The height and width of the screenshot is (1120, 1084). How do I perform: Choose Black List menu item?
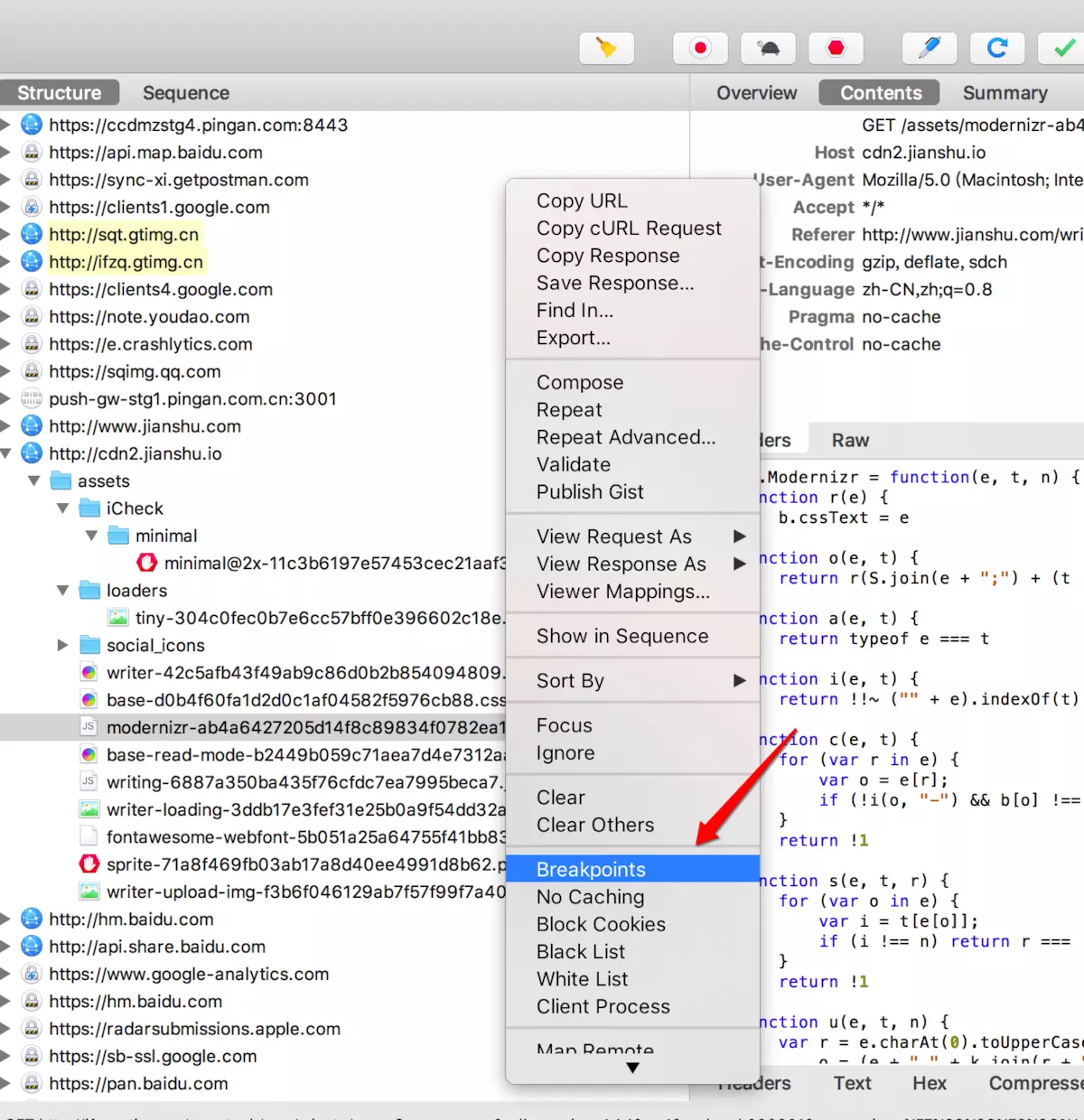click(x=632, y=952)
